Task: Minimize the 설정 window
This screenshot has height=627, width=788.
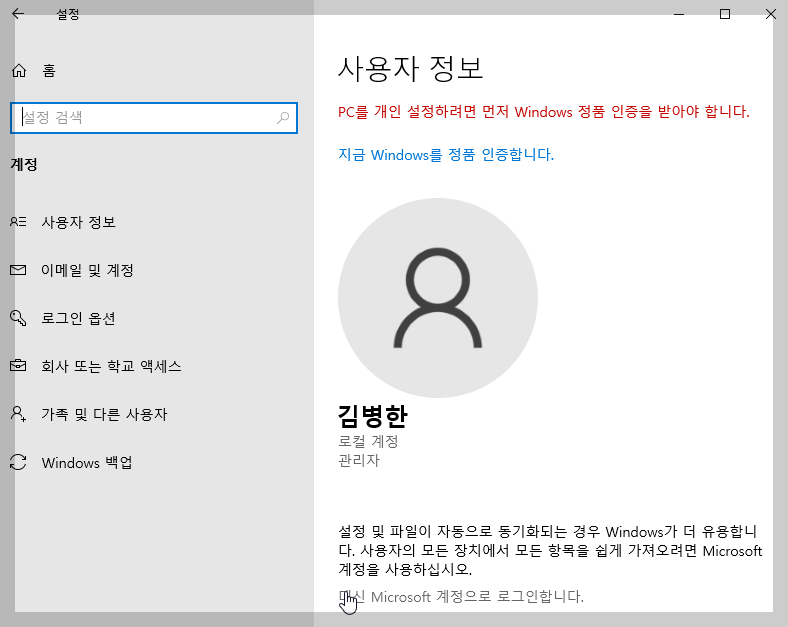Action: 679,14
